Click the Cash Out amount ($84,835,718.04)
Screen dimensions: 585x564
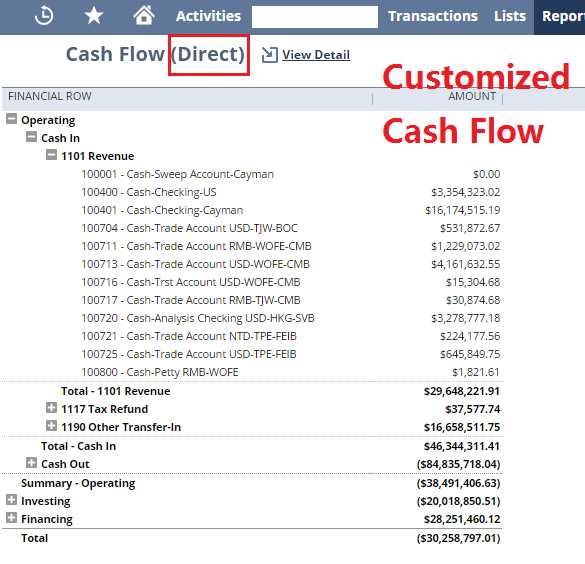(459, 464)
